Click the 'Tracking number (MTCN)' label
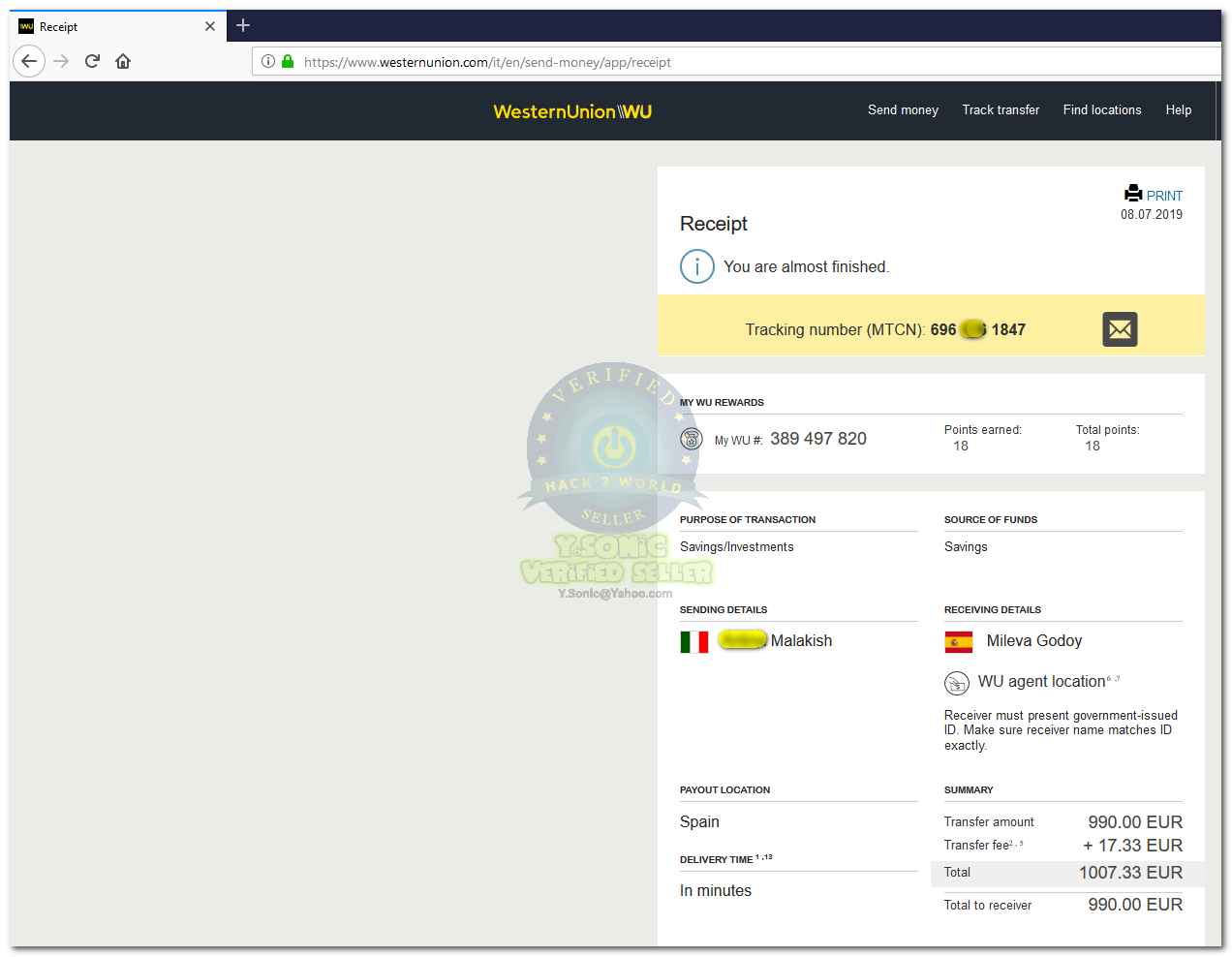 (835, 329)
